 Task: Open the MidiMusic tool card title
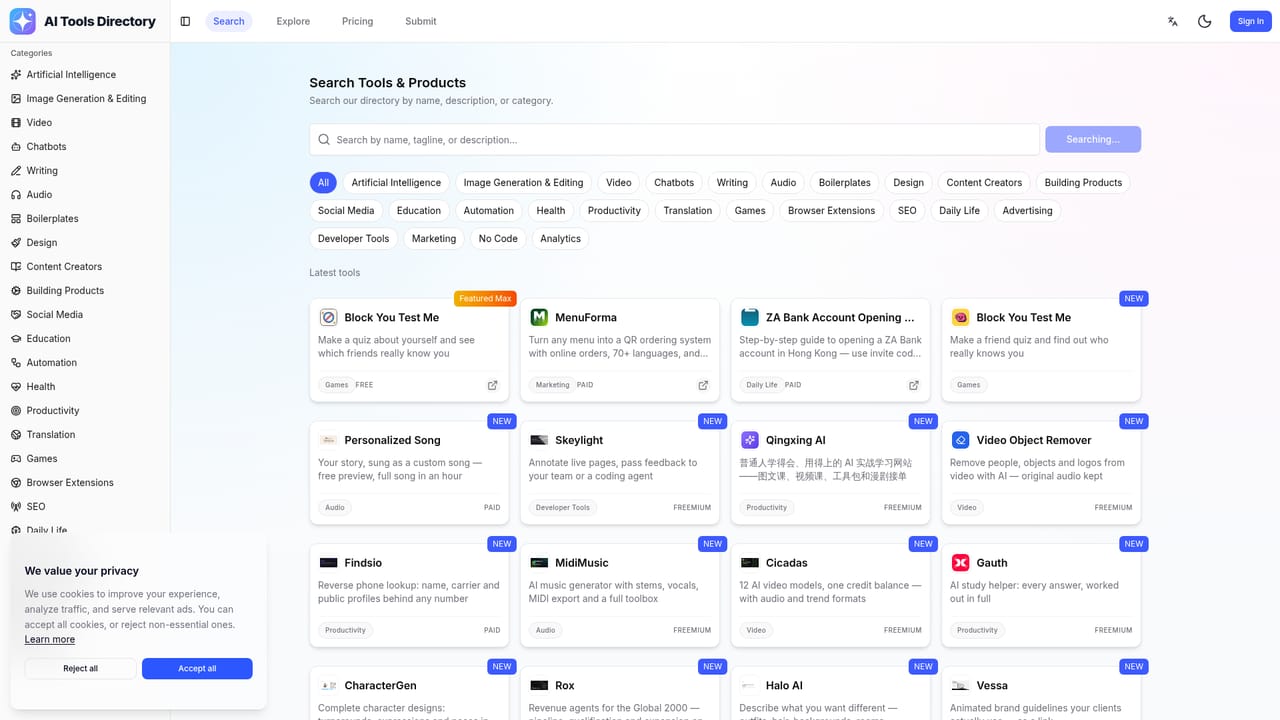point(582,563)
